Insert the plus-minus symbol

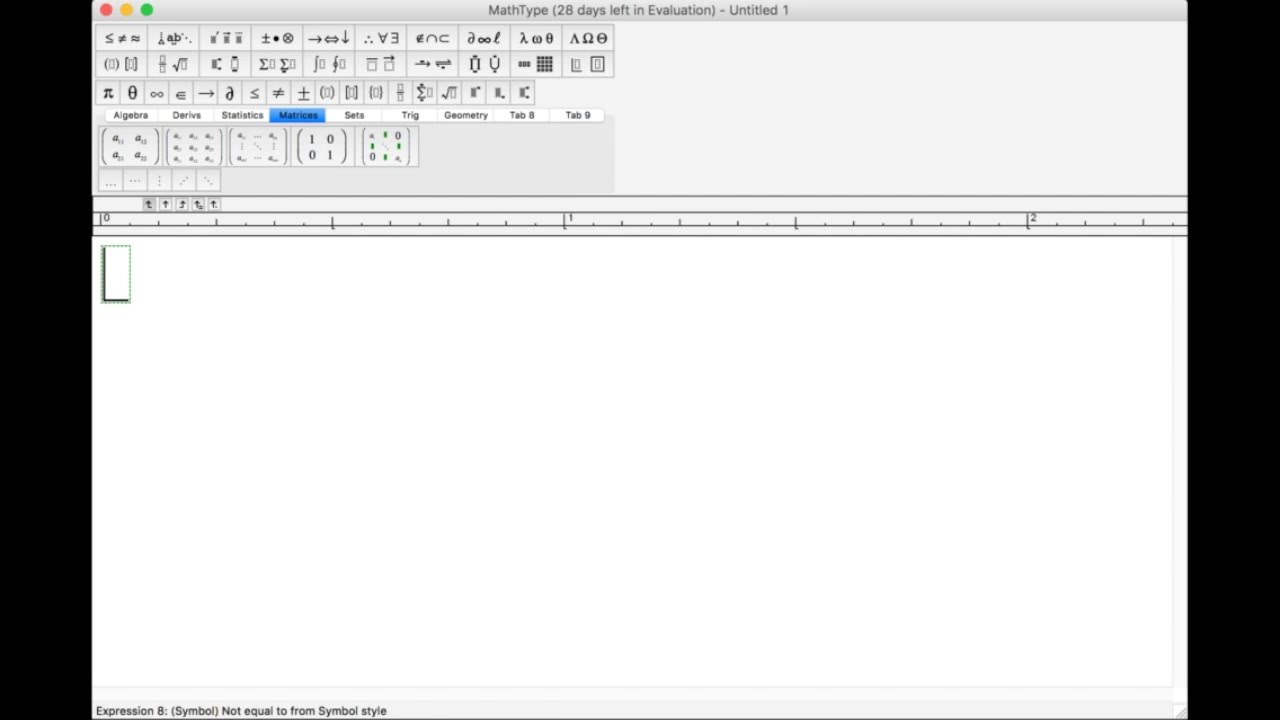303,93
